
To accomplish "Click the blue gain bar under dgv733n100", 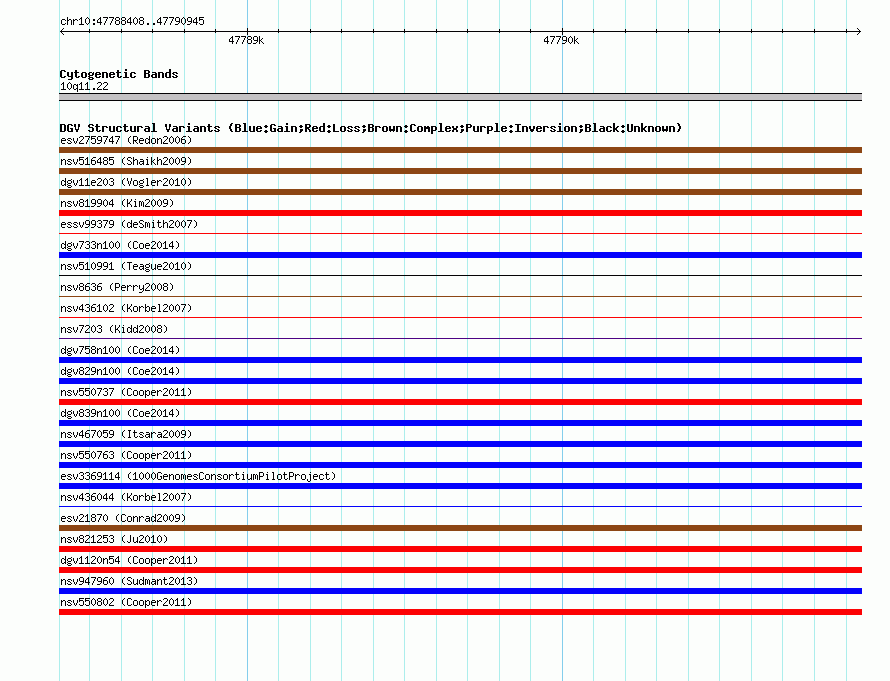I will pyautogui.click(x=460, y=255).
